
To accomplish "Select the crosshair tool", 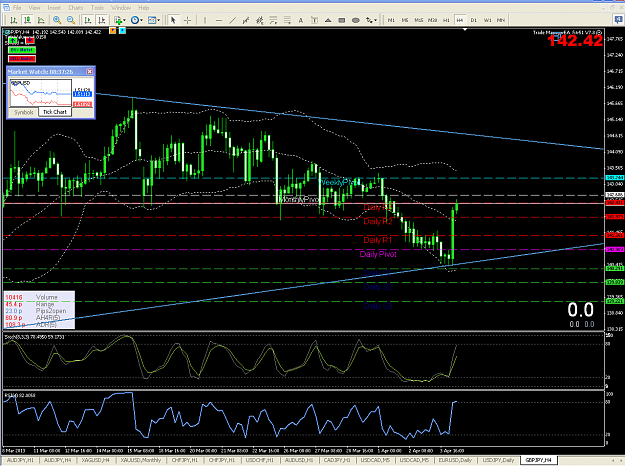I will coord(187,20).
